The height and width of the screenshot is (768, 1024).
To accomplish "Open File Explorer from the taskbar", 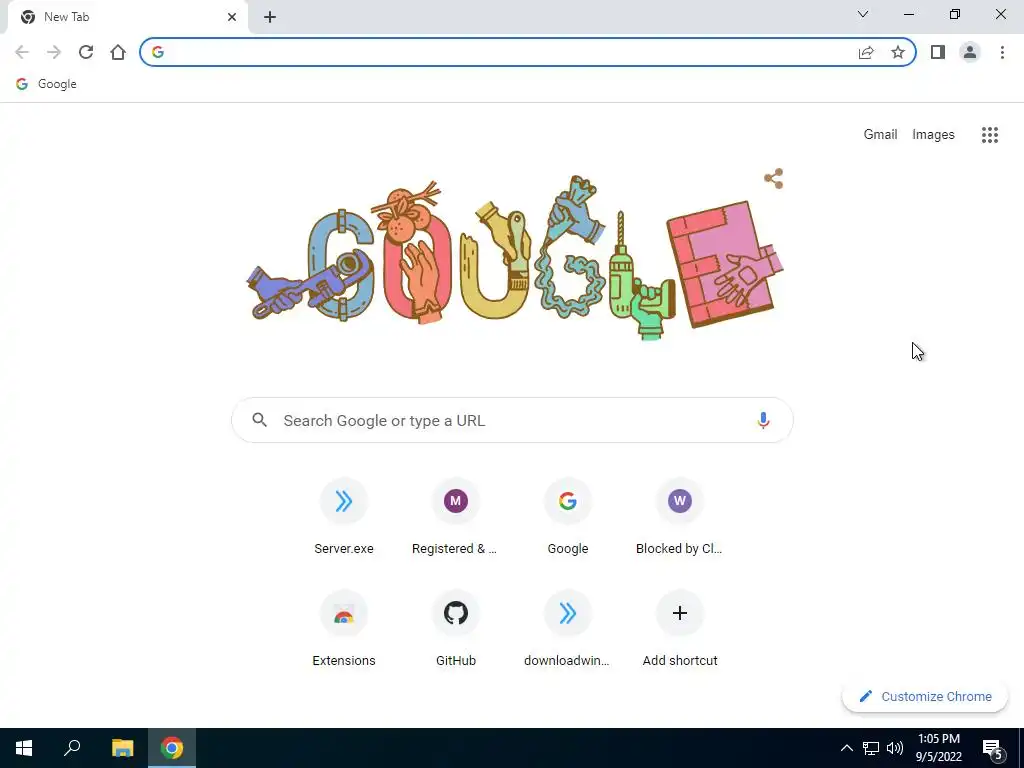I will (122, 748).
